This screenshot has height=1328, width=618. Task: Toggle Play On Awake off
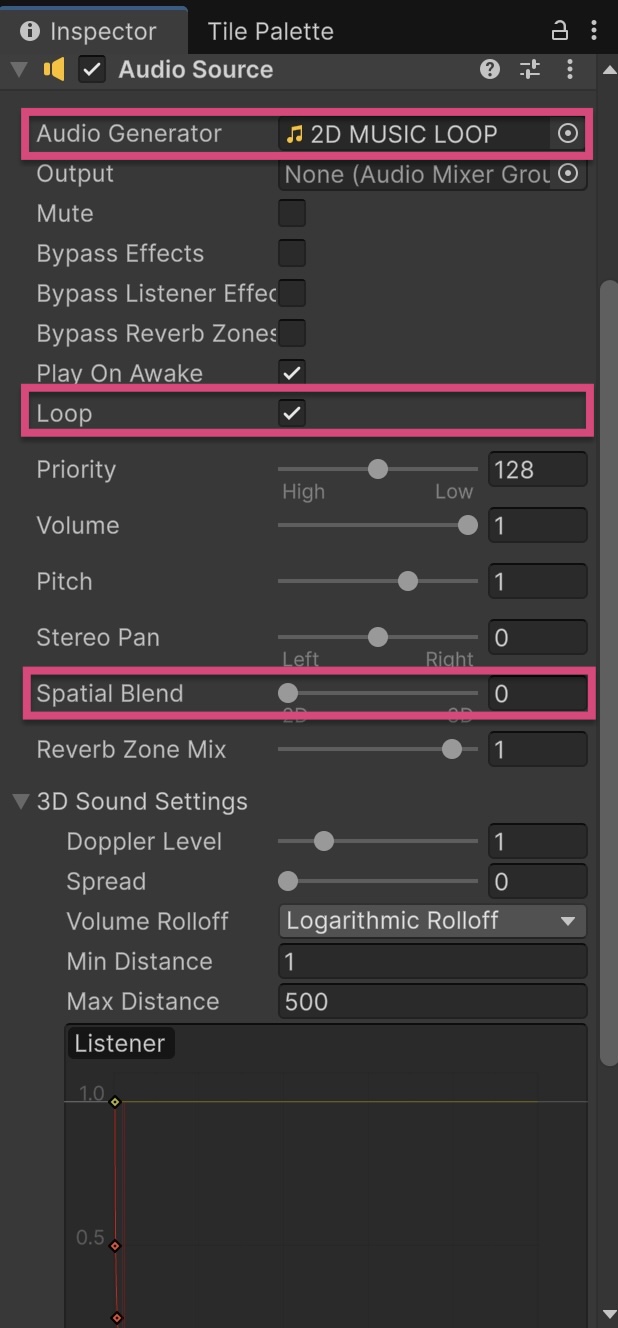292,372
